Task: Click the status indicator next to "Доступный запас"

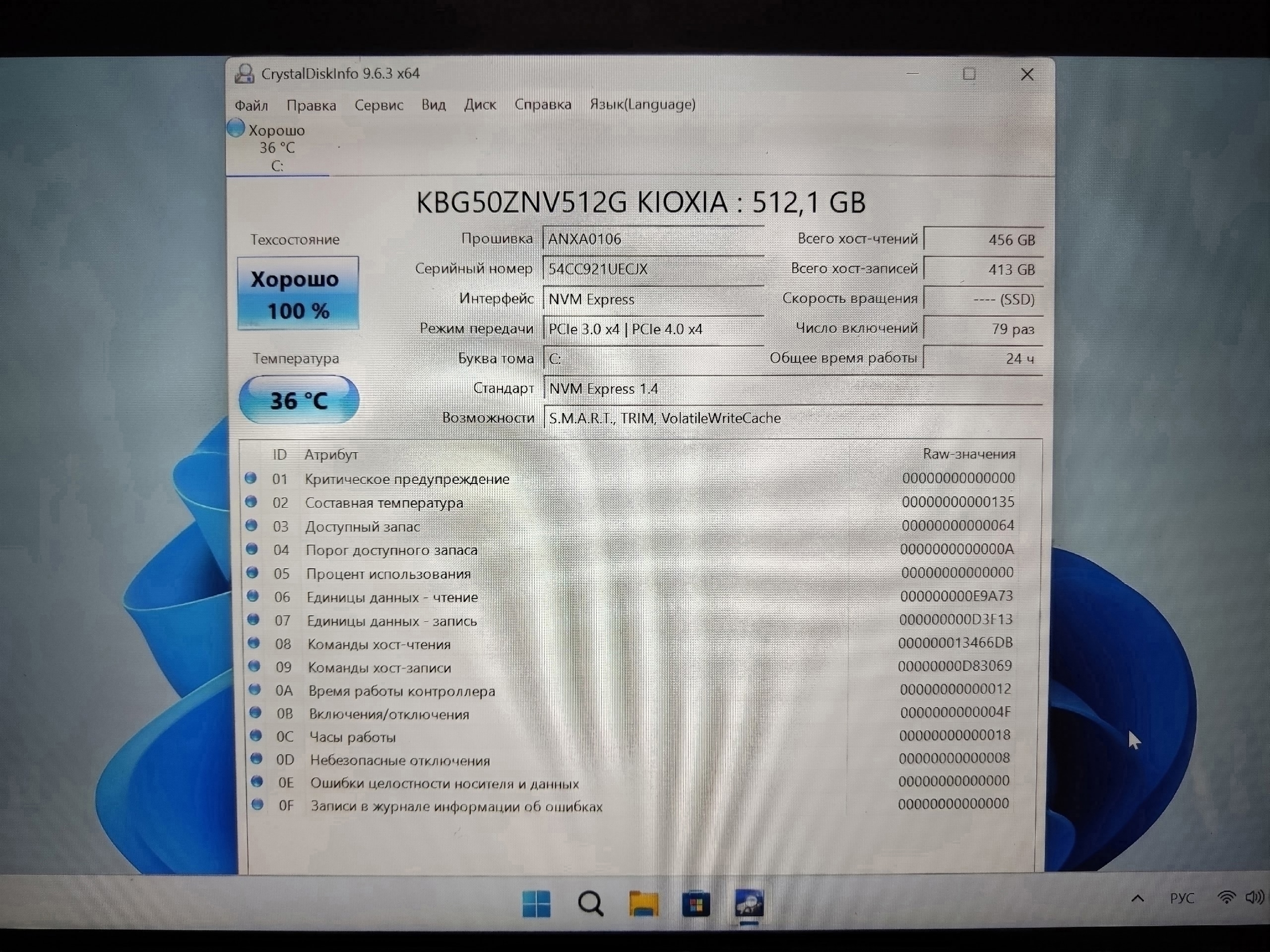Action: pyautogui.click(x=253, y=526)
